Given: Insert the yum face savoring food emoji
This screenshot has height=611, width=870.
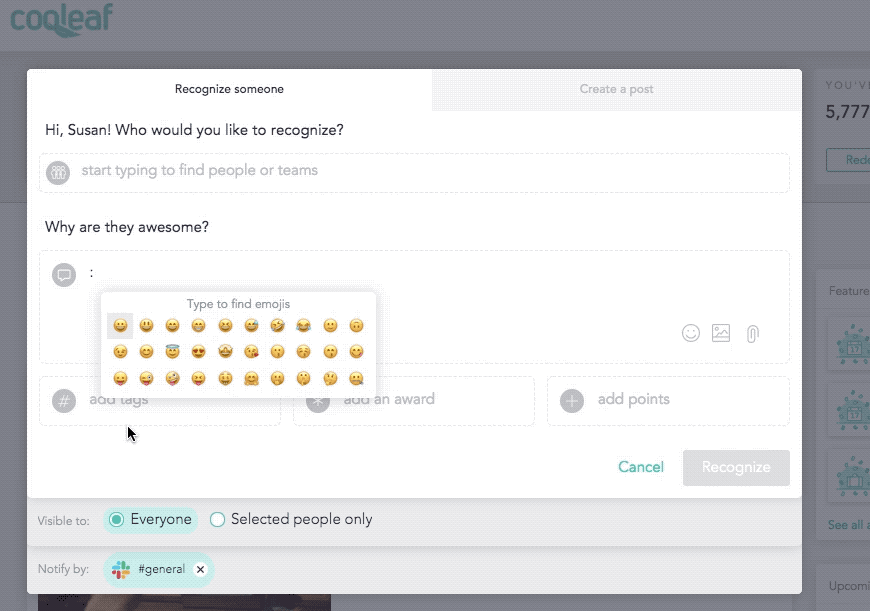Looking at the screenshot, I should (356, 352).
